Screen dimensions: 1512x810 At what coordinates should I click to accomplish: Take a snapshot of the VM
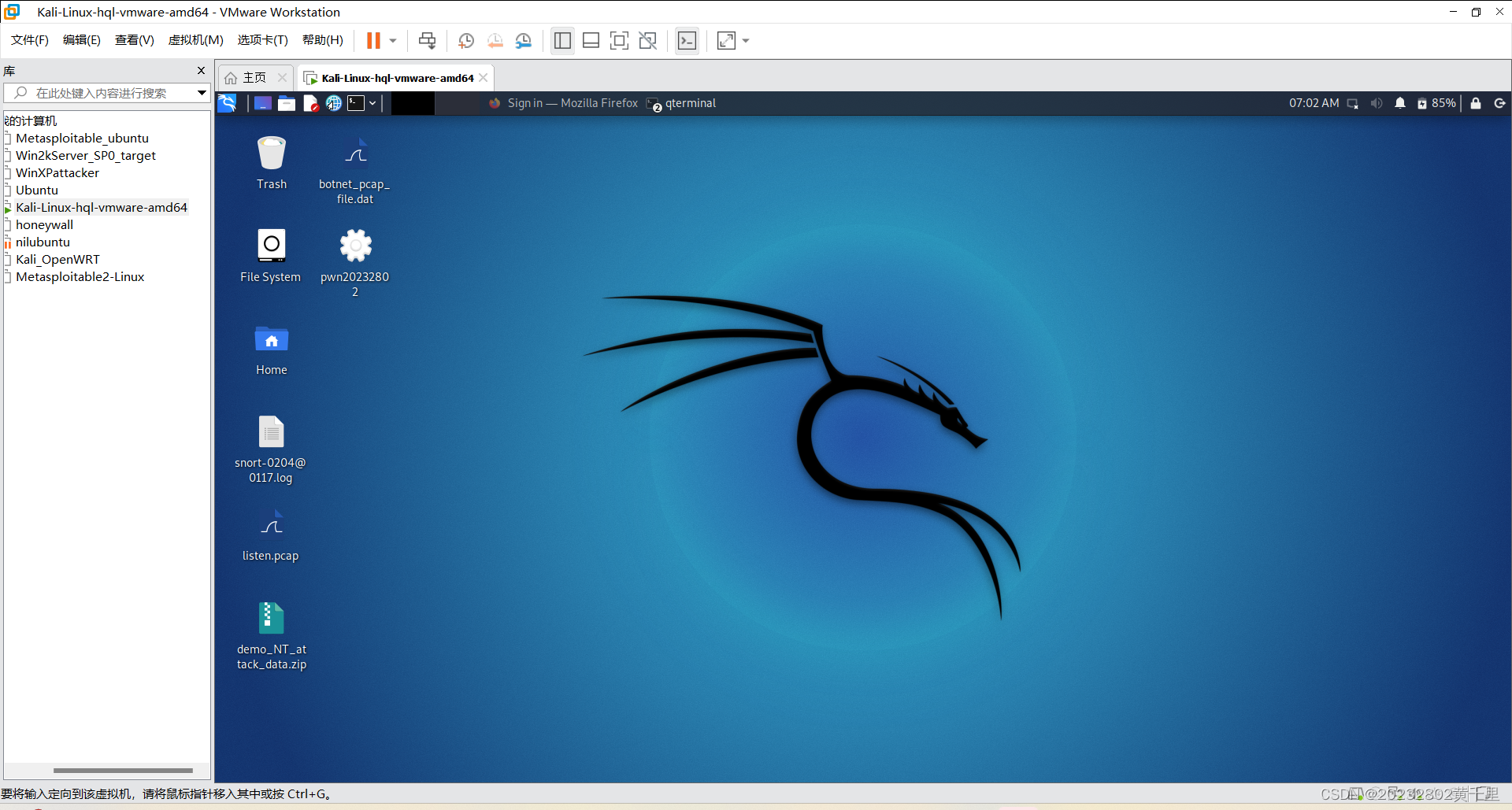(x=466, y=40)
